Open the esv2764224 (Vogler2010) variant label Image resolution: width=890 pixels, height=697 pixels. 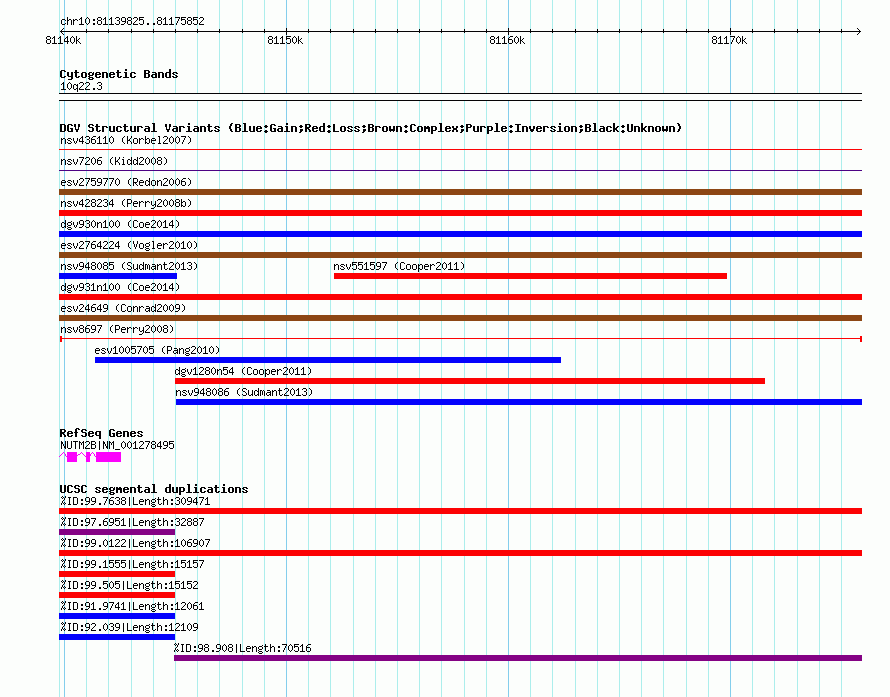(129, 245)
